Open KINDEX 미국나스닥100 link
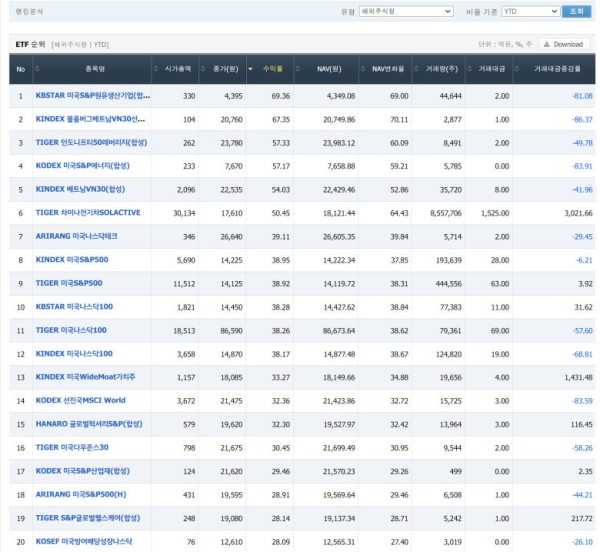 coord(74,354)
